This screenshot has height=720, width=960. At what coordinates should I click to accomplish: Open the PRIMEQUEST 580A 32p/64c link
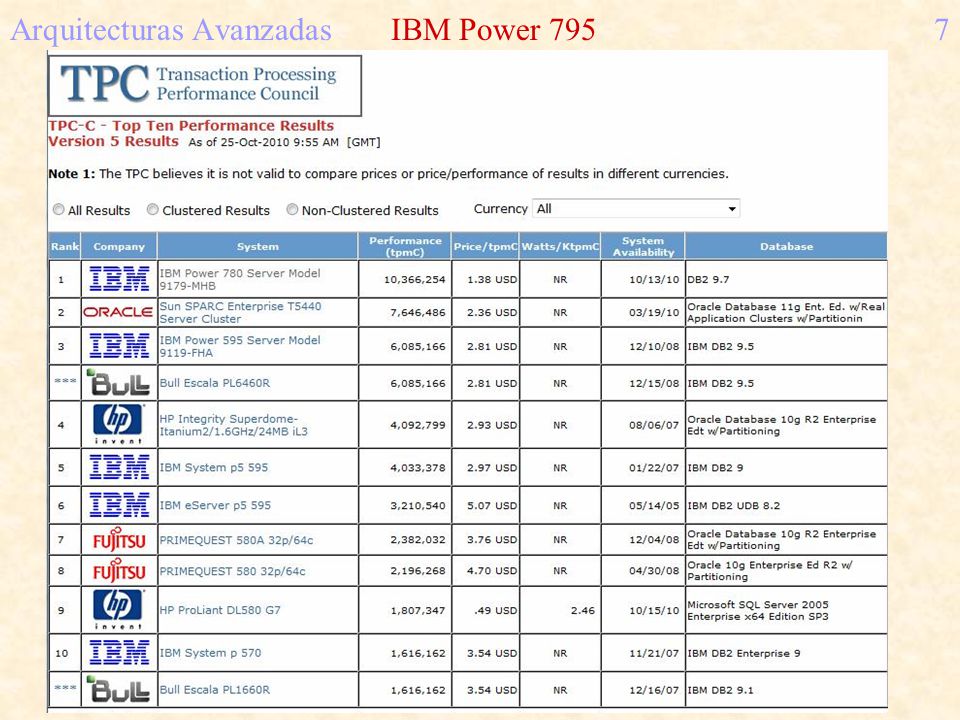click(x=236, y=540)
